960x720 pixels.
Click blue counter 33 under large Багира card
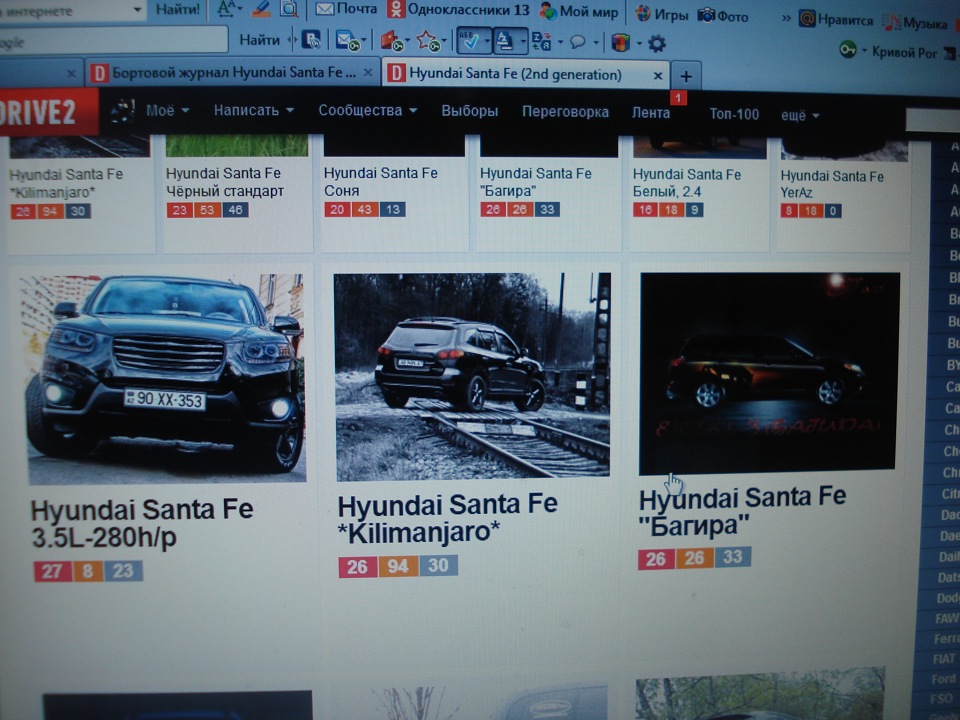click(x=733, y=557)
